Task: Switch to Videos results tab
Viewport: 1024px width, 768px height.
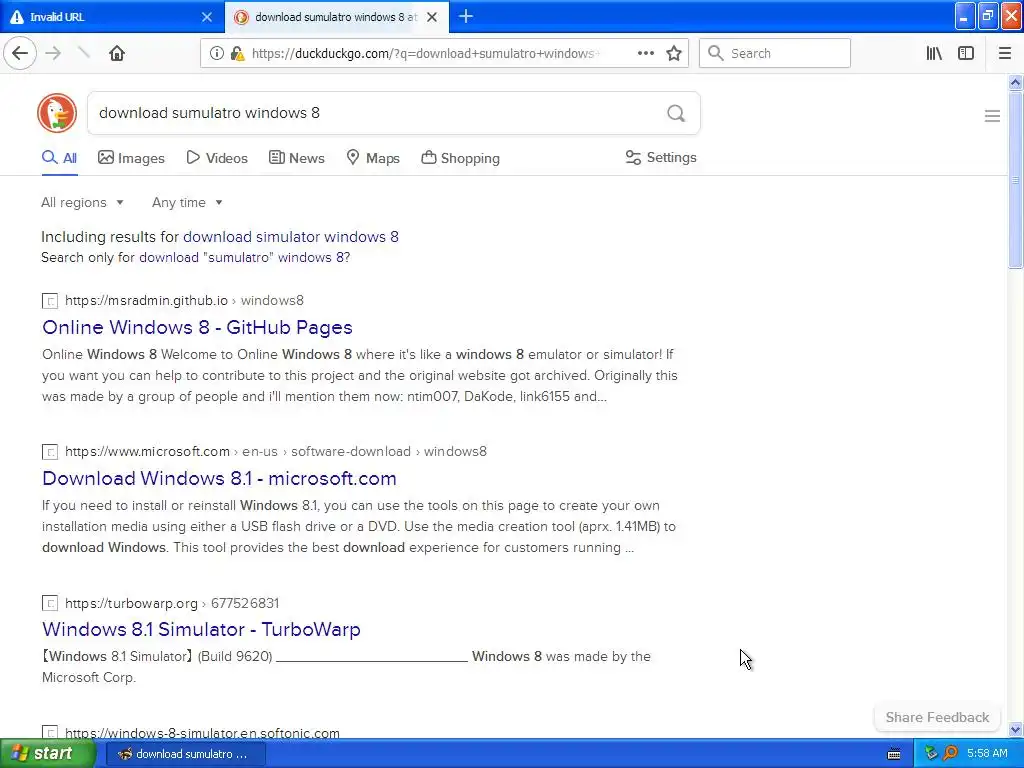Action: click(217, 158)
